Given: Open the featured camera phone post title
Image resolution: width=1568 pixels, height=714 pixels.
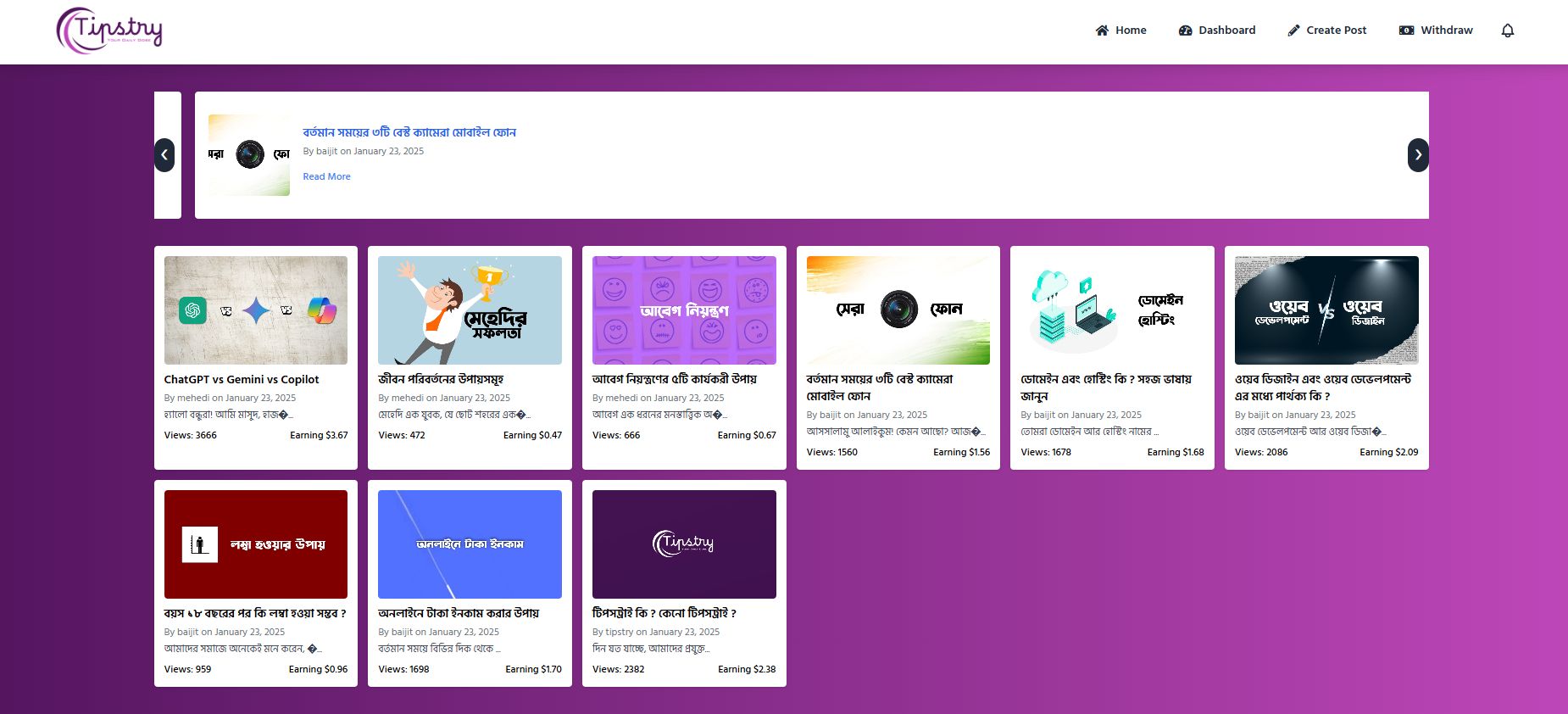Looking at the screenshot, I should point(409,132).
